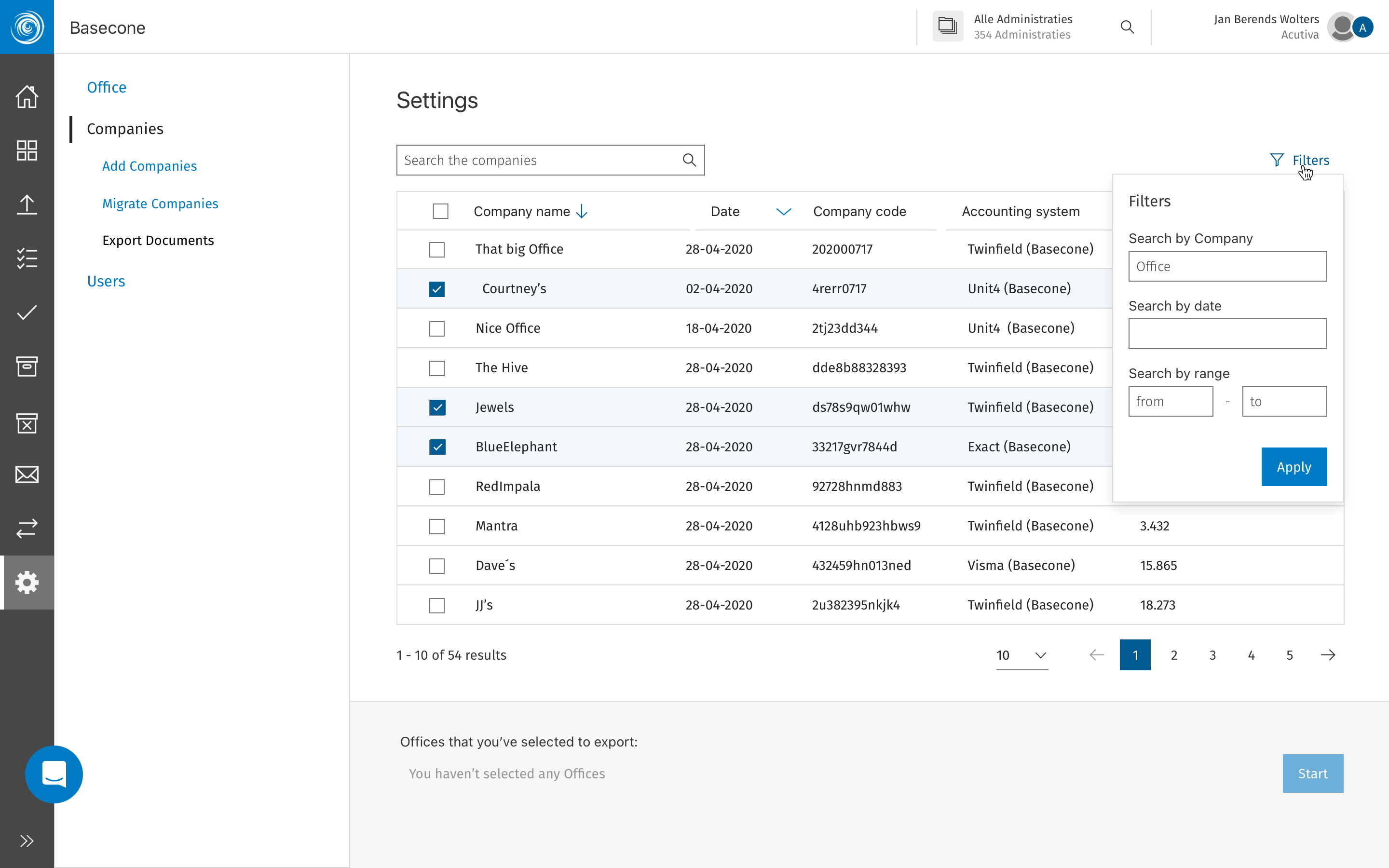Viewport: 1389px width, 868px height.
Task: Check the Nice Office row checkbox
Action: pyautogui.click(x=437, y=328)
